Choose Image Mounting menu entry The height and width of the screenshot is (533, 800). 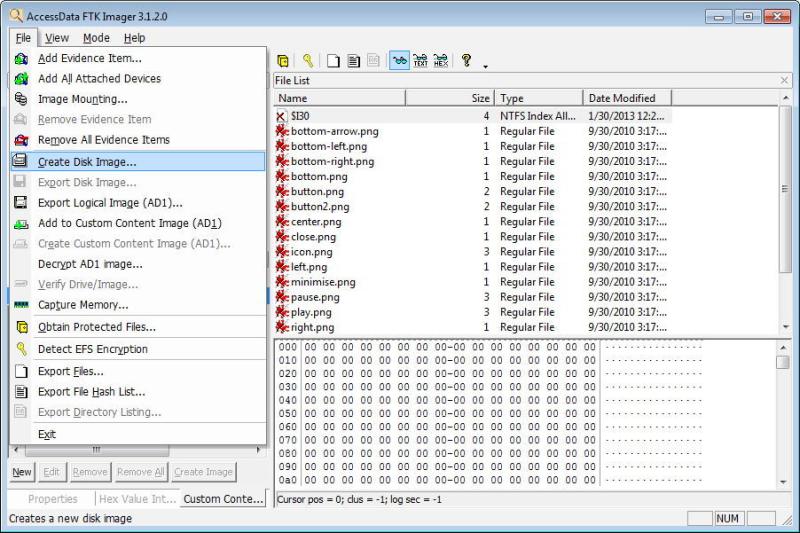click(138, 99)
